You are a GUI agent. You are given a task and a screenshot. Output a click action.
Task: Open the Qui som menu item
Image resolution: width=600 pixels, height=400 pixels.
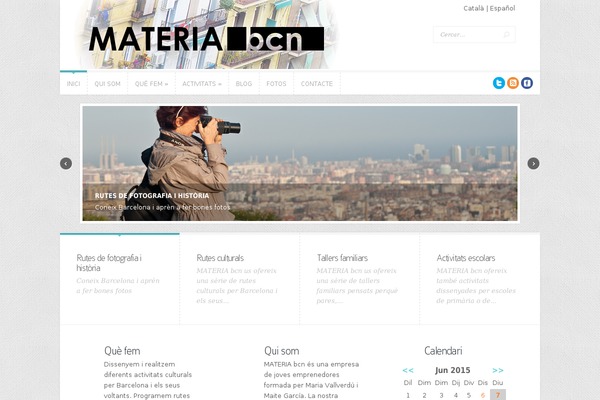[108, 83]
